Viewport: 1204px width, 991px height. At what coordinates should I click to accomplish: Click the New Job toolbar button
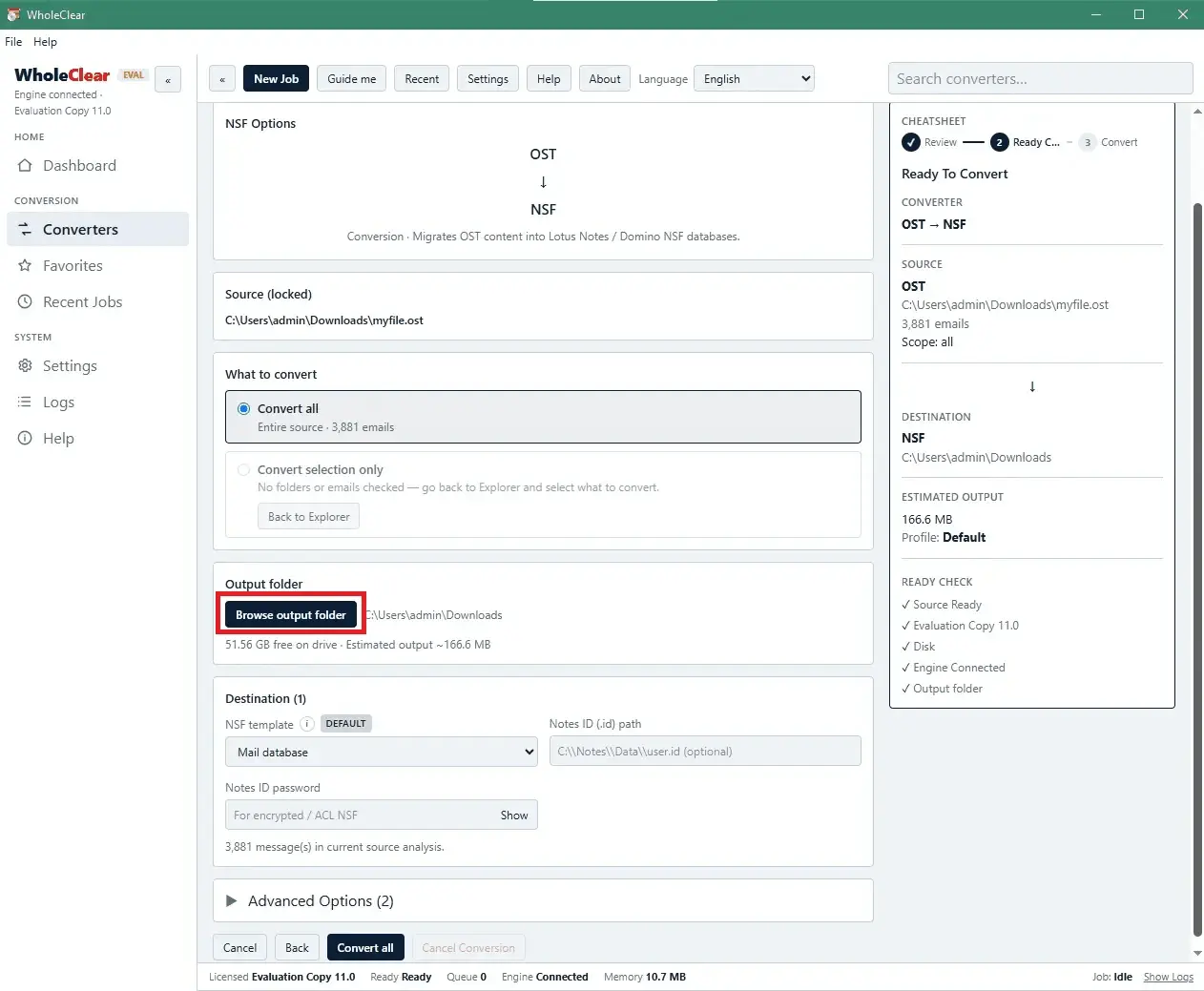[276, 79]
